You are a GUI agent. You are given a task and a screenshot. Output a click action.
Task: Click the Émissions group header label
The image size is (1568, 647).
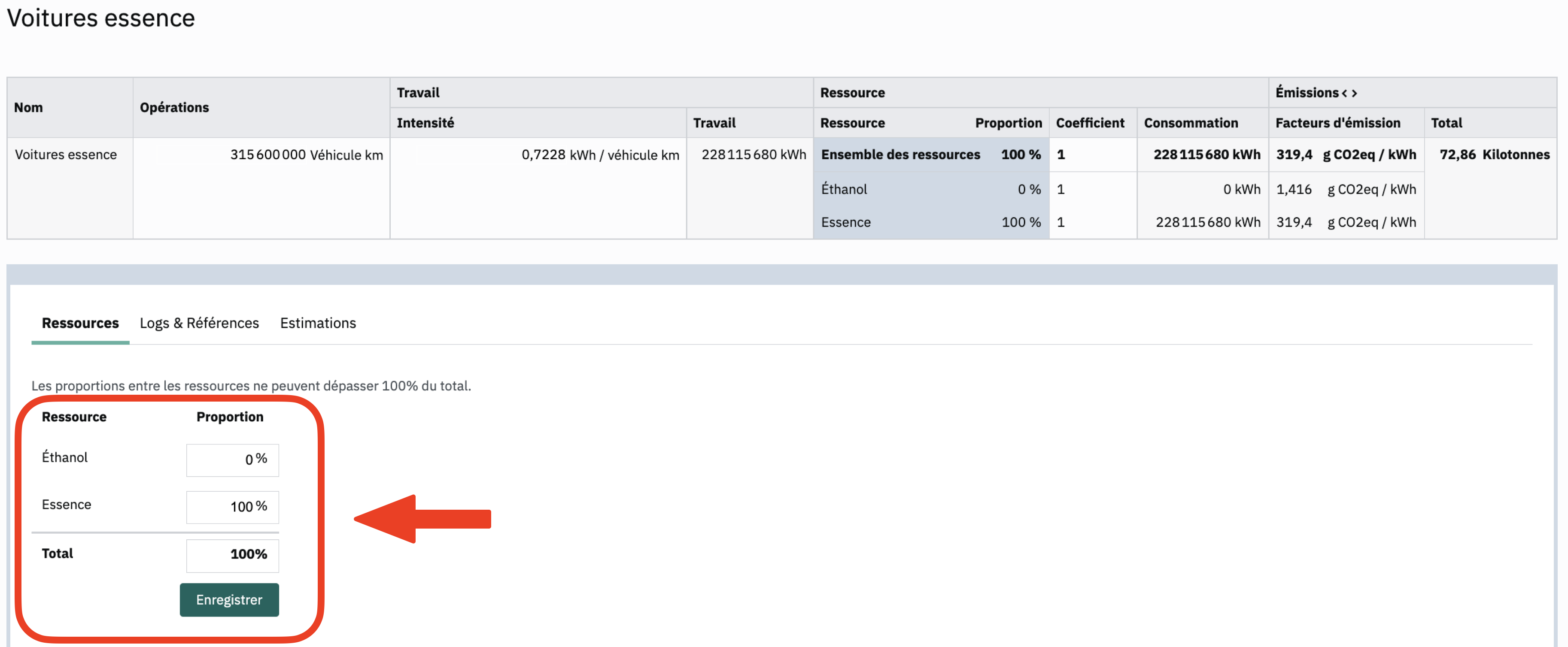(x=1306, y=92)
